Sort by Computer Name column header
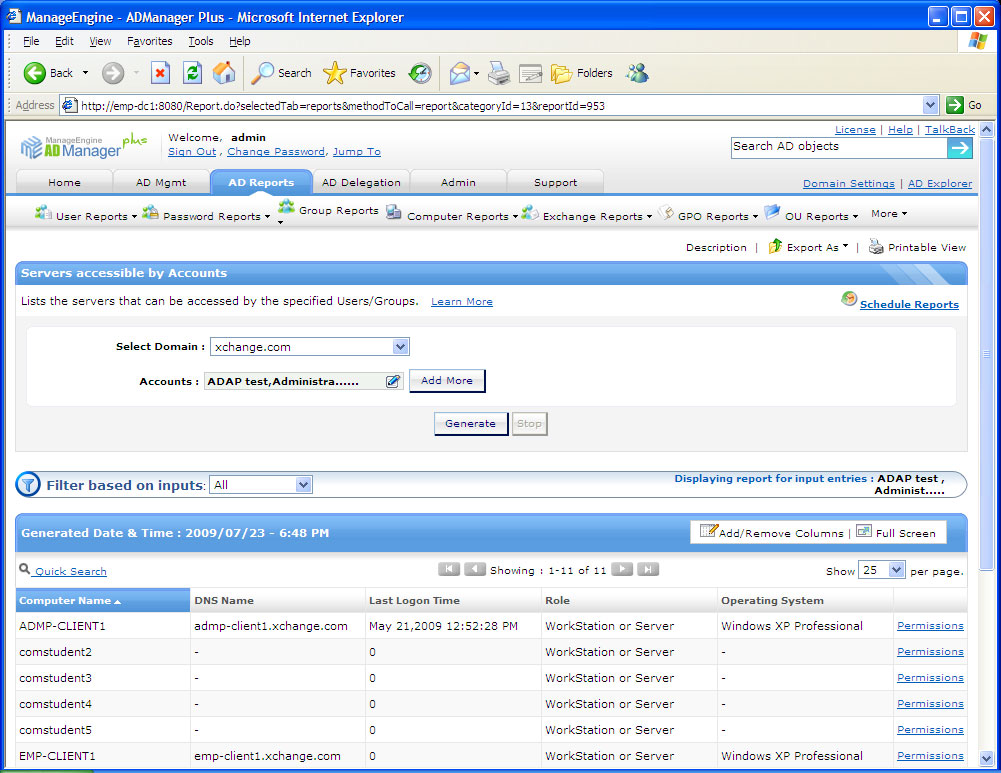1001x773 pixels. point(103,601)
